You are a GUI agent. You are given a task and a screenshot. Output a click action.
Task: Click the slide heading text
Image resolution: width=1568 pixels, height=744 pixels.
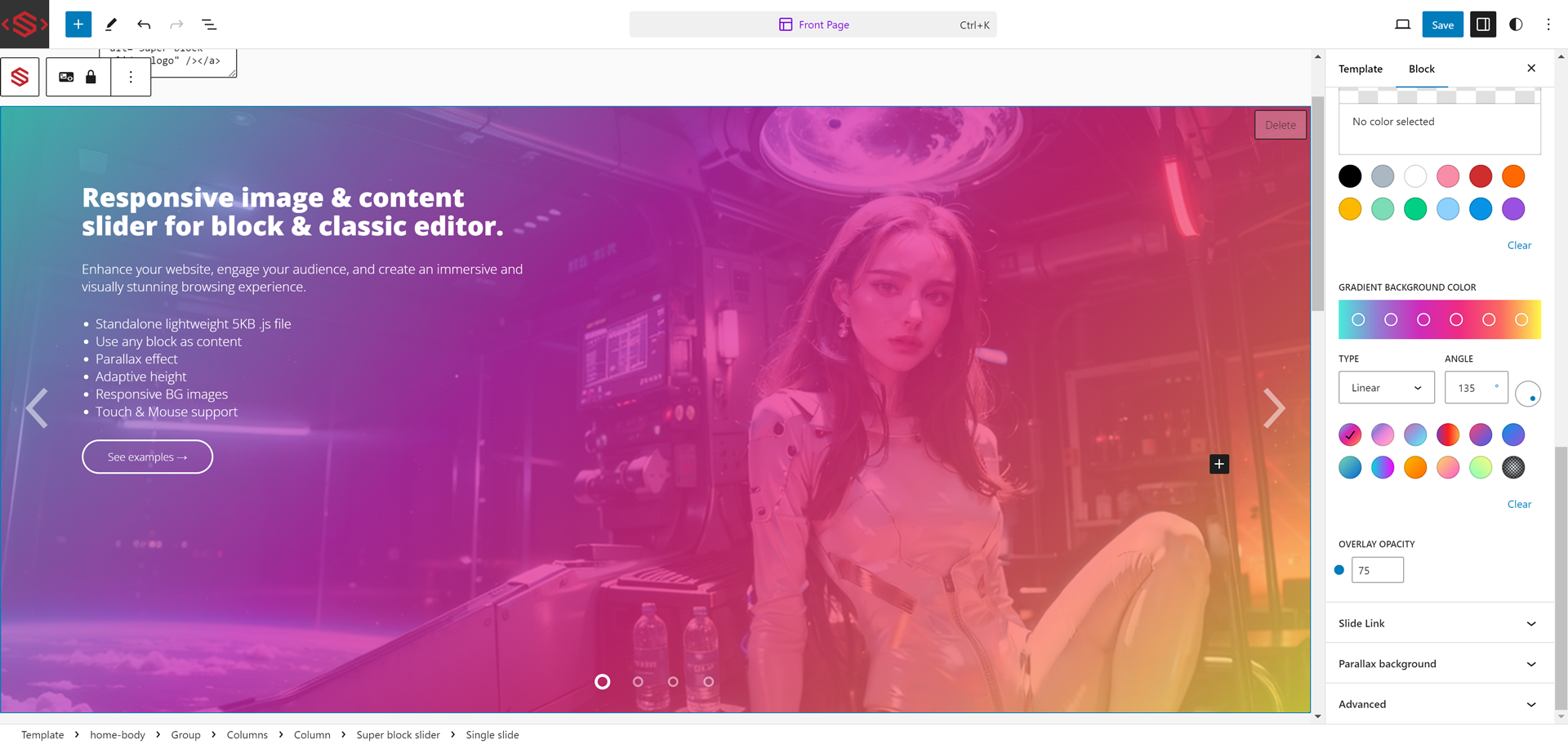tap(292, 212)
